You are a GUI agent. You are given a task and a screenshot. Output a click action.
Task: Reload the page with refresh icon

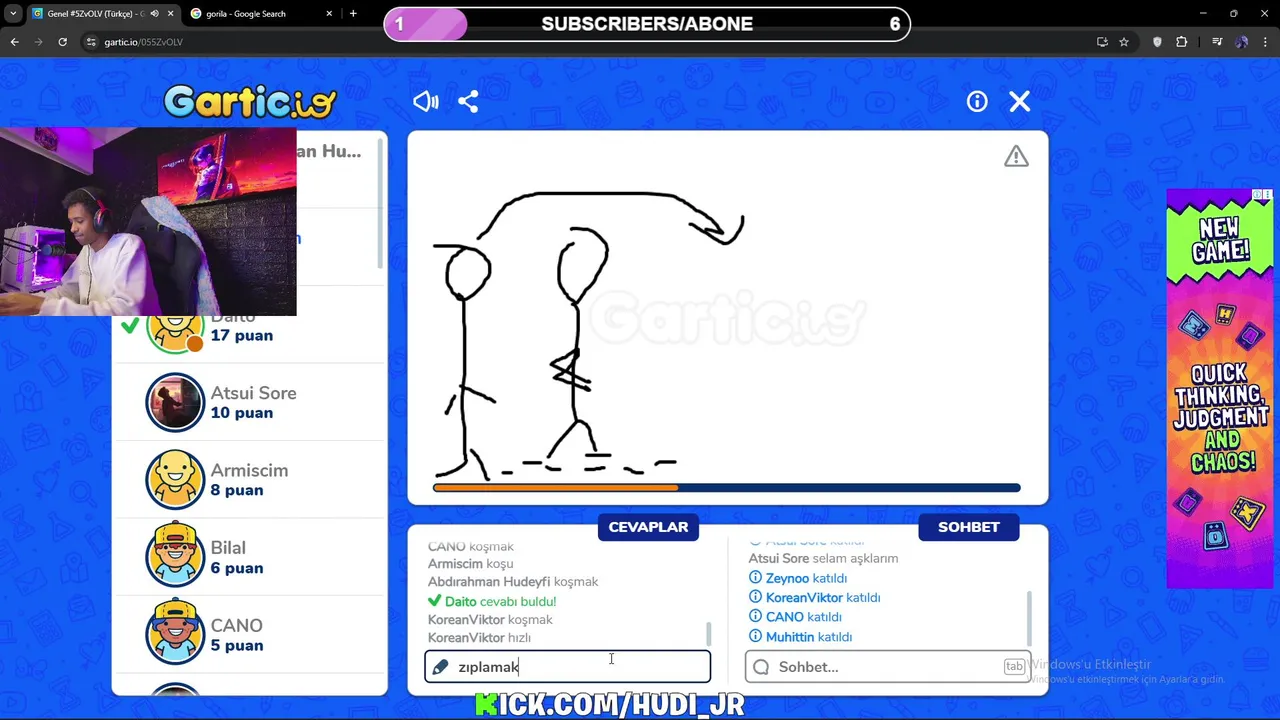click(x=62, y=42)
